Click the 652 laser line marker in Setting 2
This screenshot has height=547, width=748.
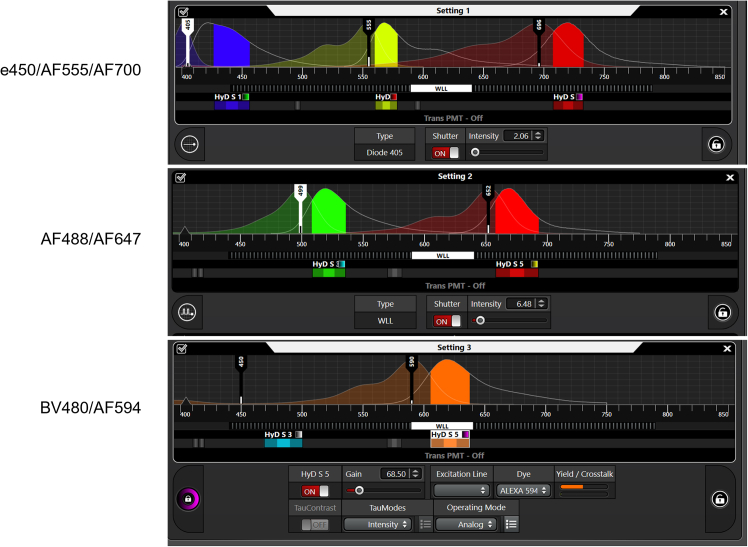pyautogui.click(x=488, y=191)
